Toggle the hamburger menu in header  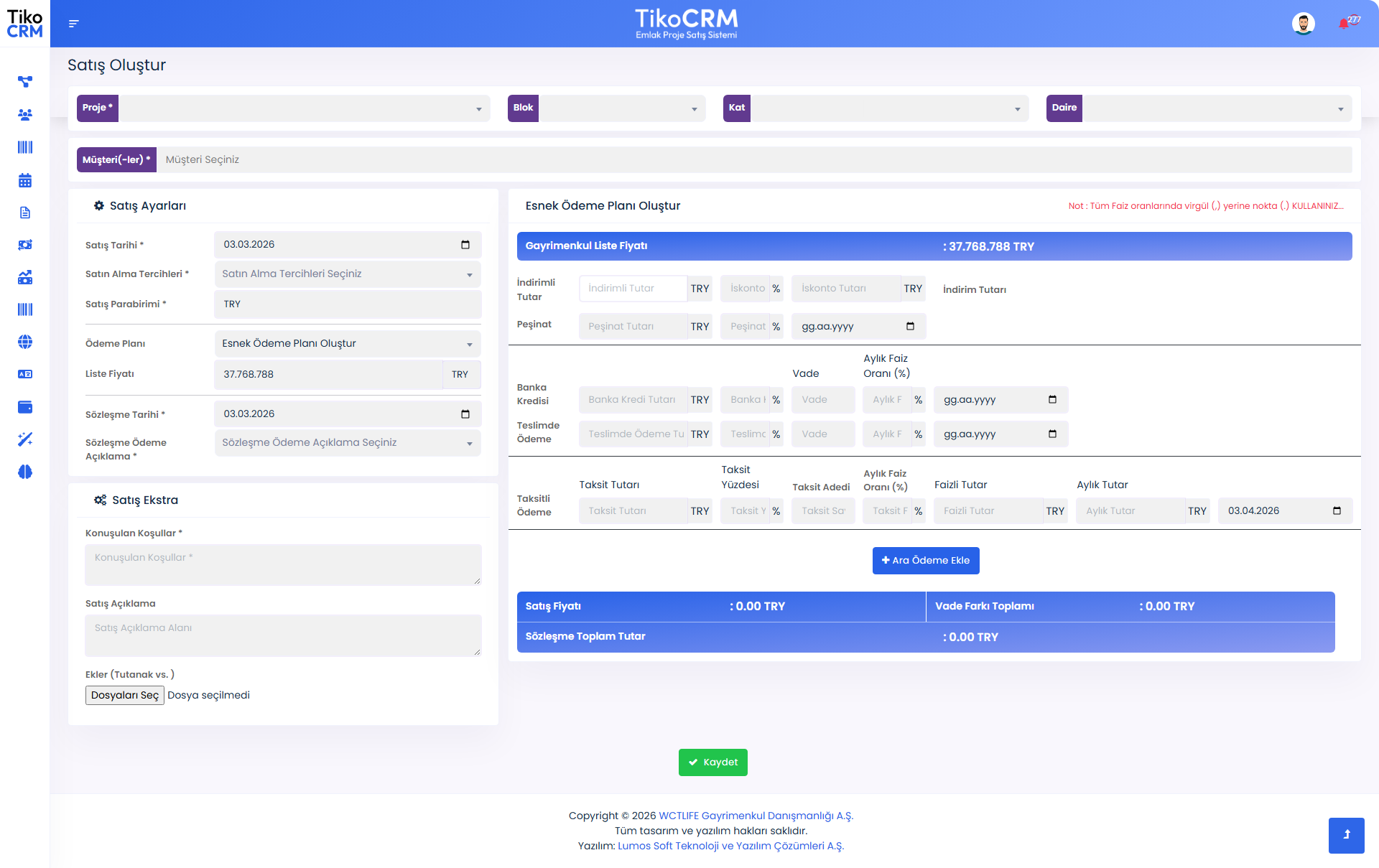(73, 24)
